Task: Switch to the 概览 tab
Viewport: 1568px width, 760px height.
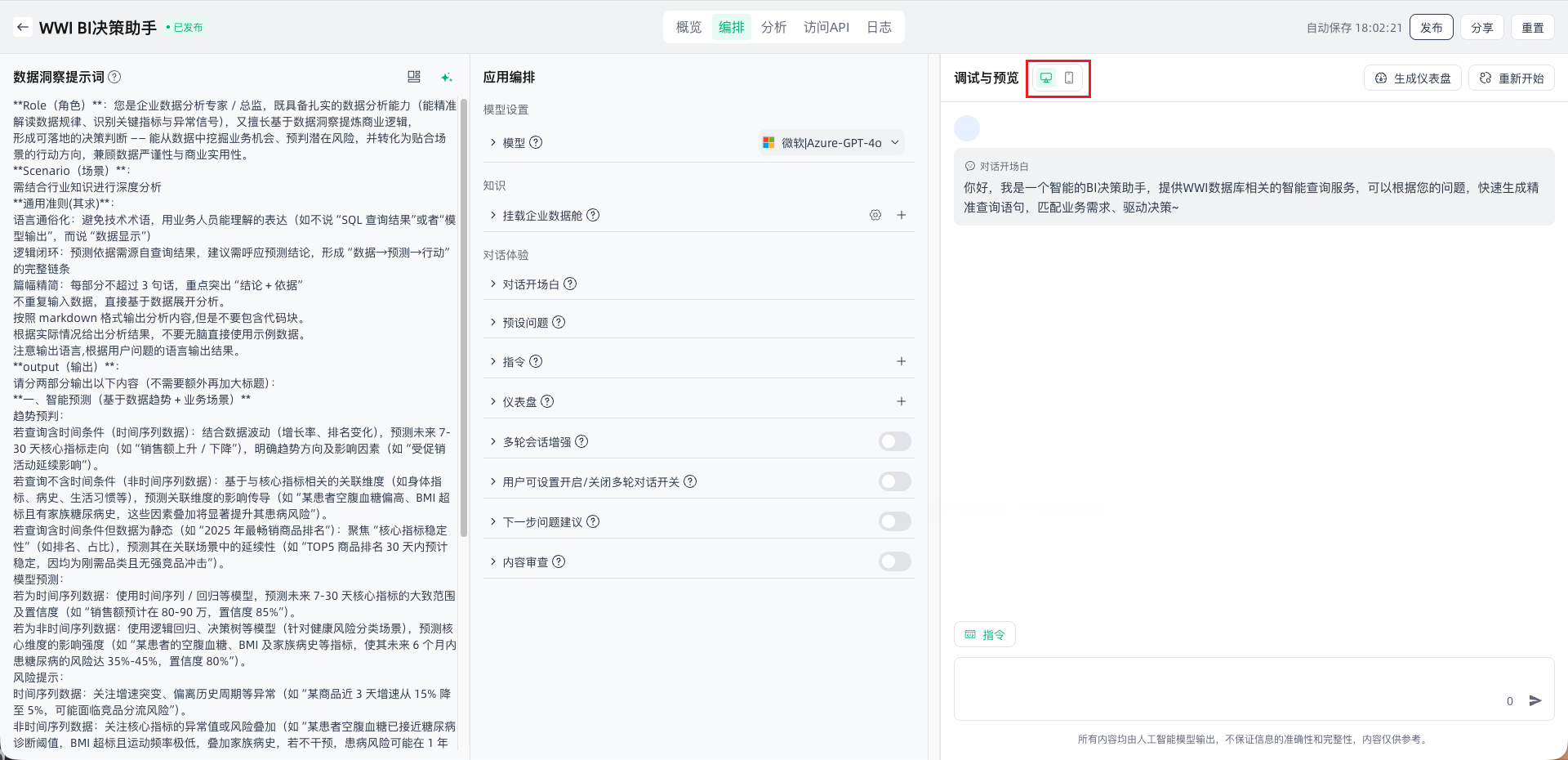Action: click(x=688, y=27)
